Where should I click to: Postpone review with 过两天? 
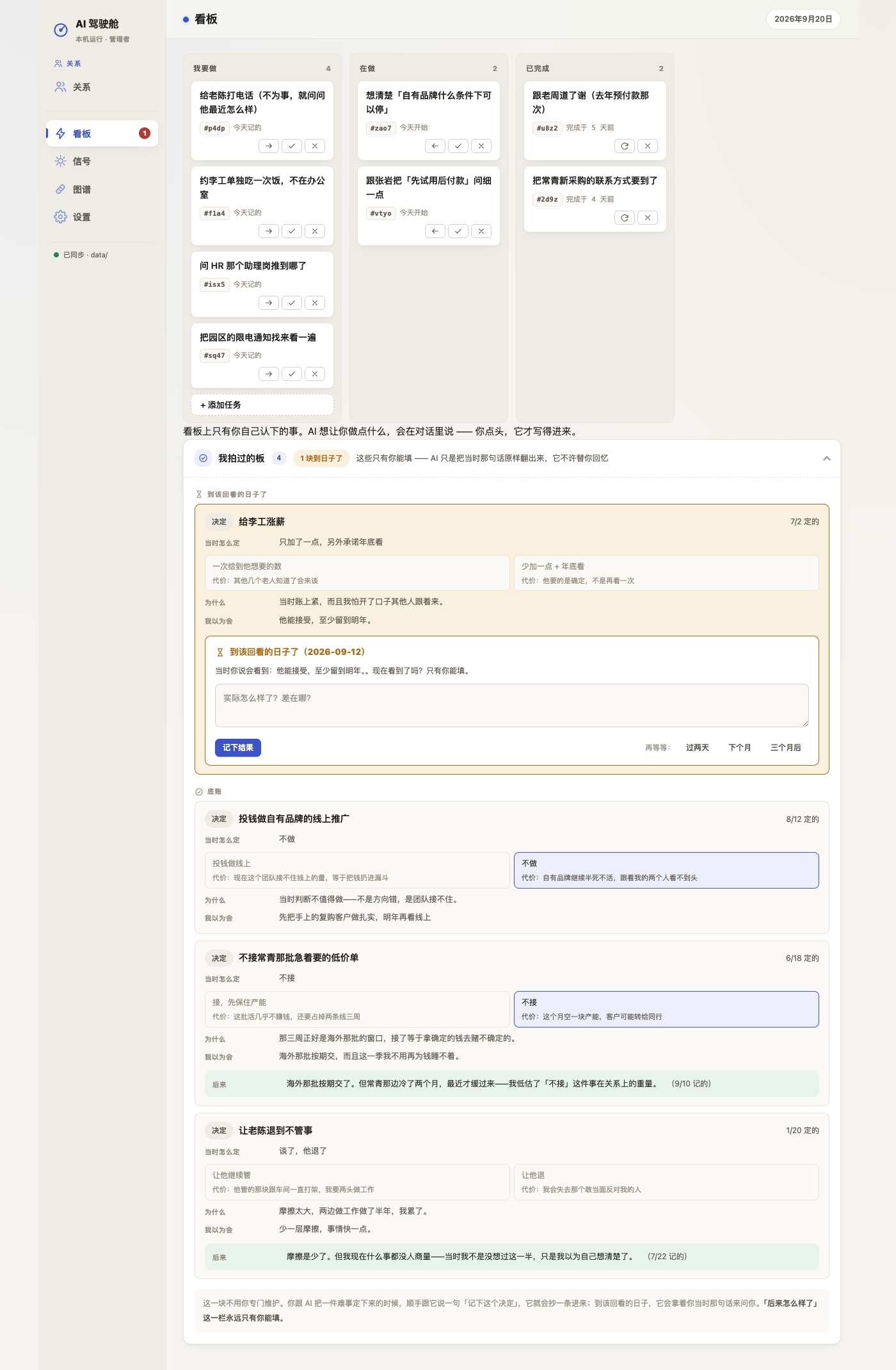pos(698,748)
